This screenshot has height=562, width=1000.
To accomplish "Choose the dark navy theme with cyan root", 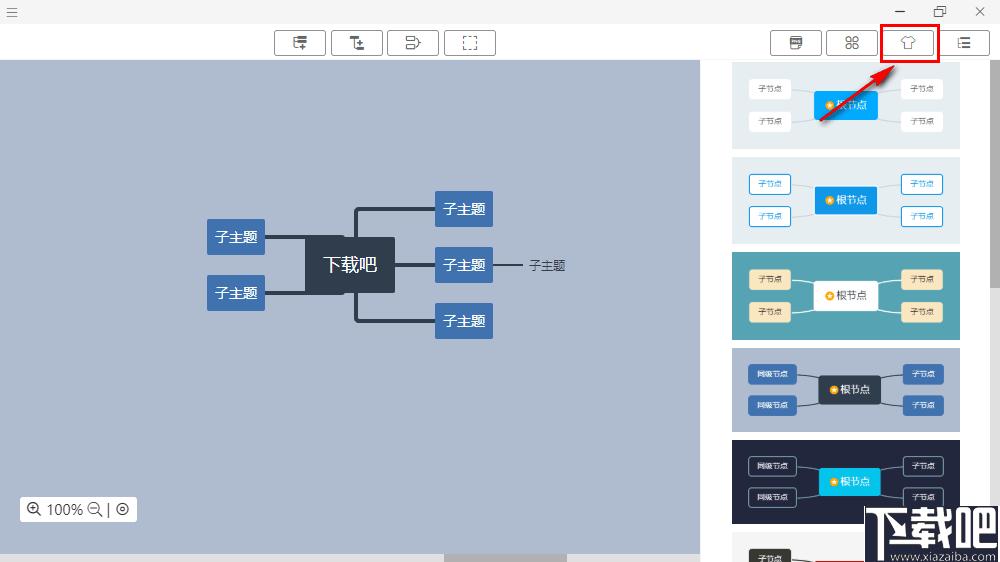I will 846,482.
